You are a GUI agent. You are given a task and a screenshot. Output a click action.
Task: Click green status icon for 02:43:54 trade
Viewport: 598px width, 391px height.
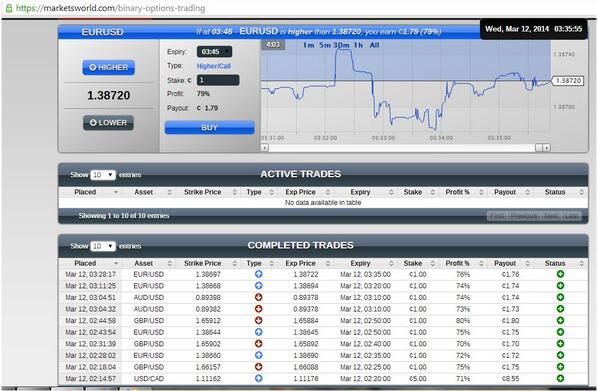[560, 332]
